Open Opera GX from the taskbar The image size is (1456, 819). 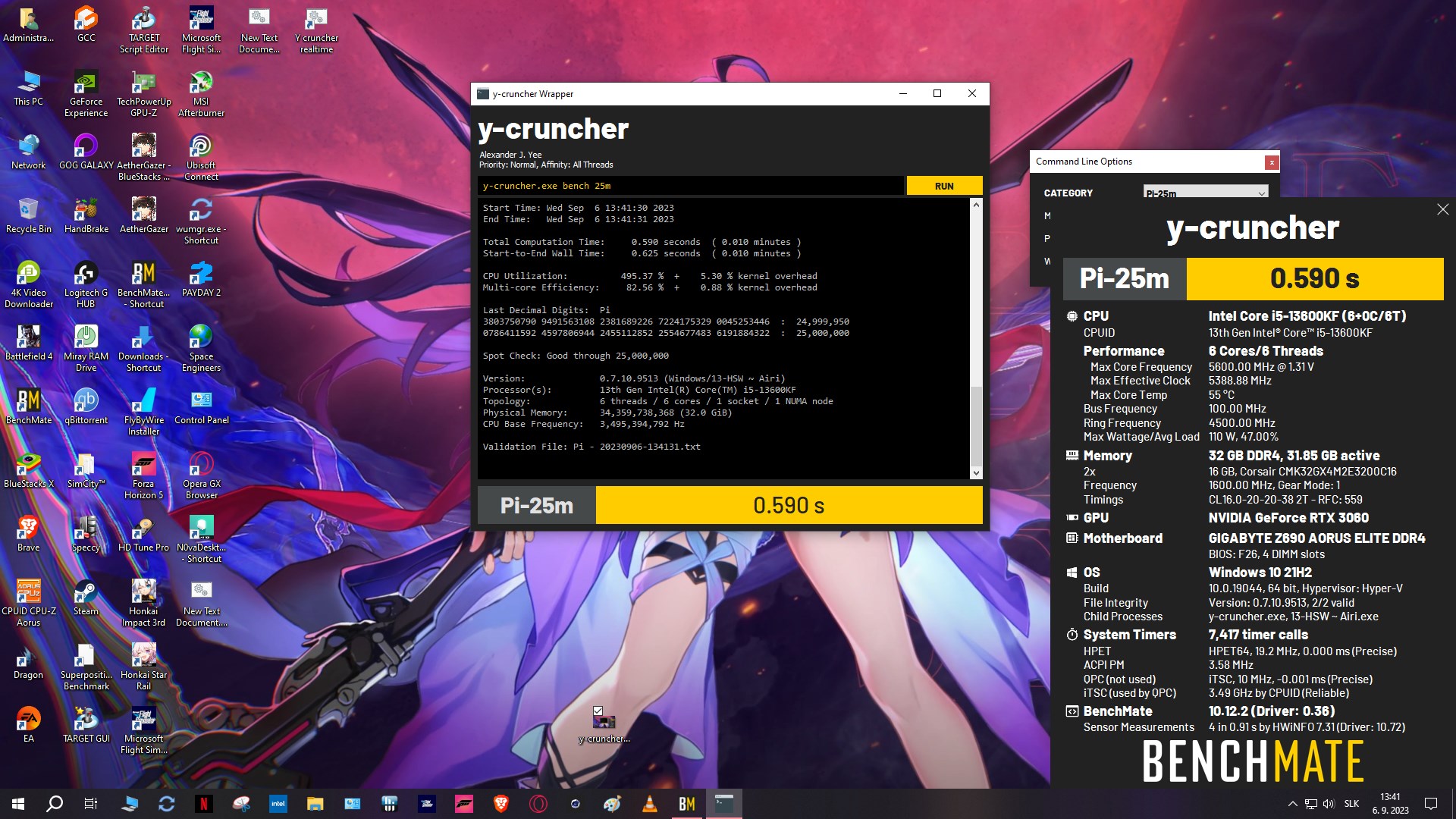pos(538,804)
